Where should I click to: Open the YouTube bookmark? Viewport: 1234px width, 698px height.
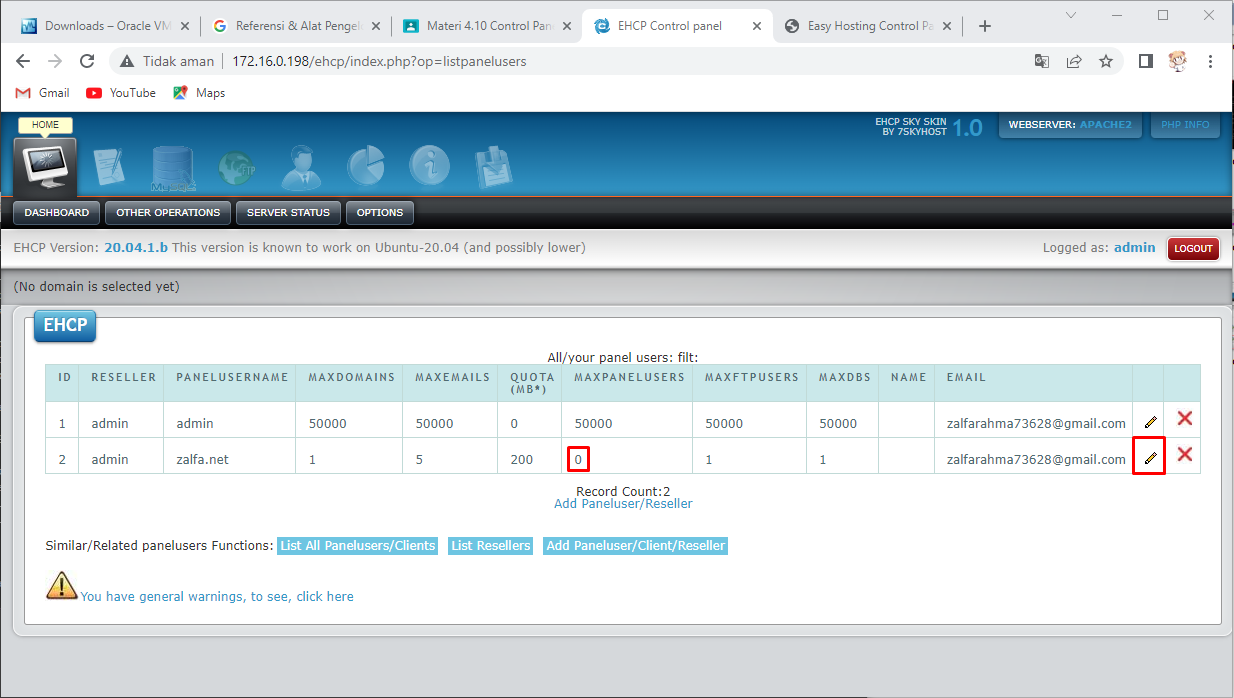(x=121, y=93)
